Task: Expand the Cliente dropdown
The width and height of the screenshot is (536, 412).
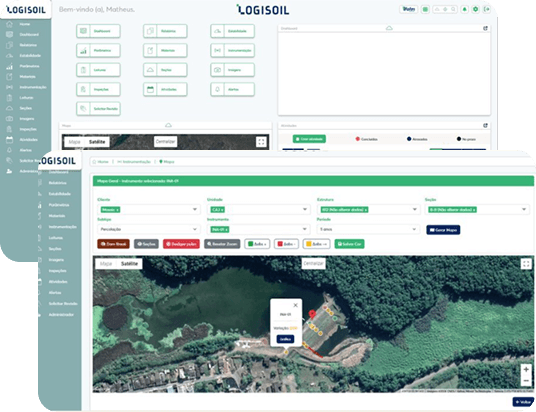Action: 149,209
